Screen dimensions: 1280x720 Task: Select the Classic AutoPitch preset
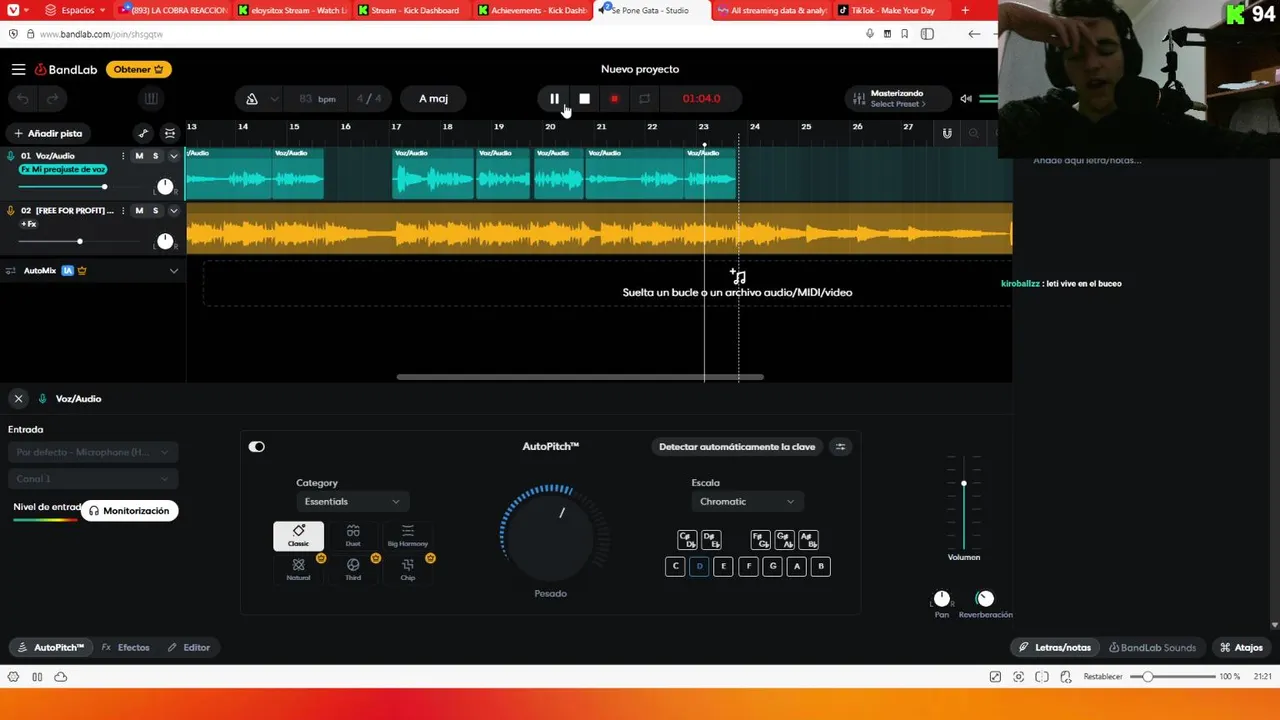coord(298,536)
